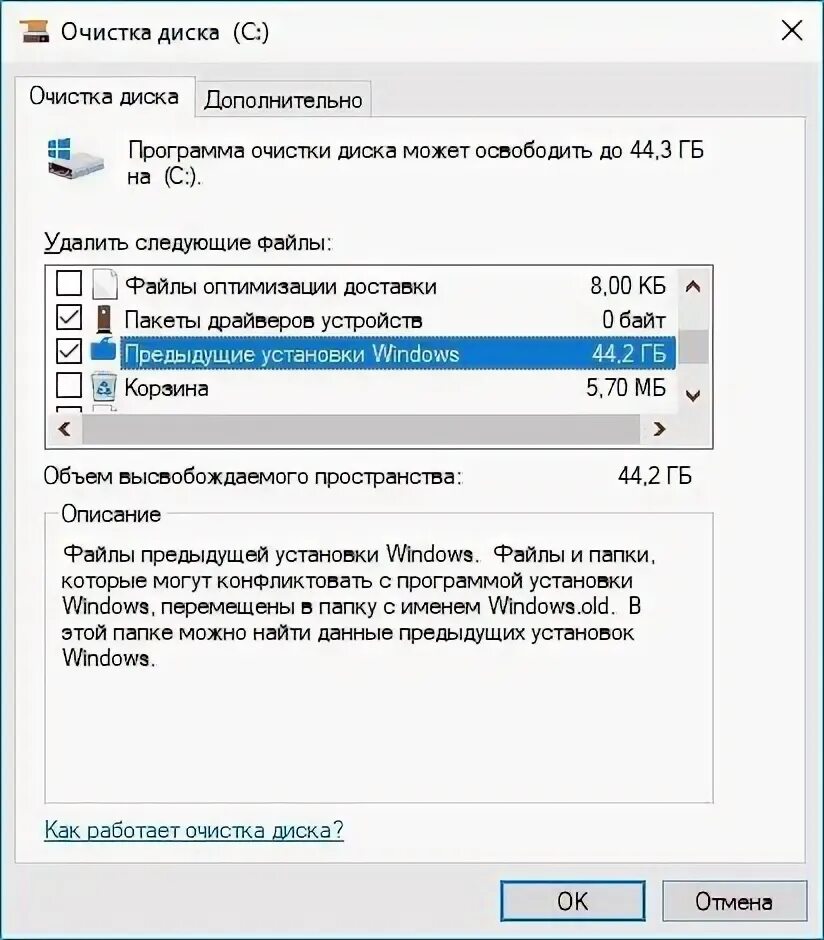Viewport: 824px width, 940px height.
Task: Open the Как работает очистка диска link
Action: (194, 830)
